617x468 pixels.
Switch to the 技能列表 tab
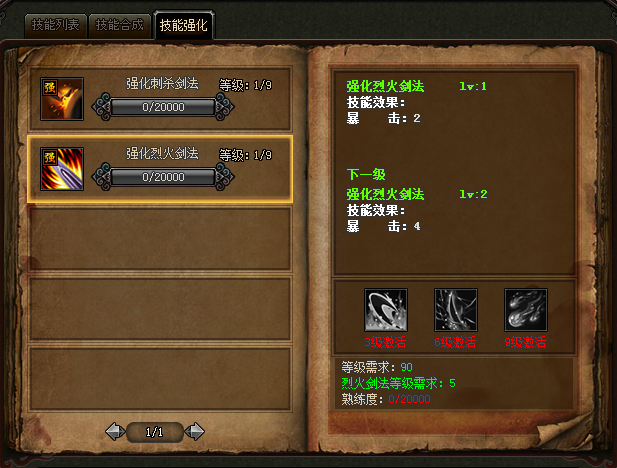(55, 26)
